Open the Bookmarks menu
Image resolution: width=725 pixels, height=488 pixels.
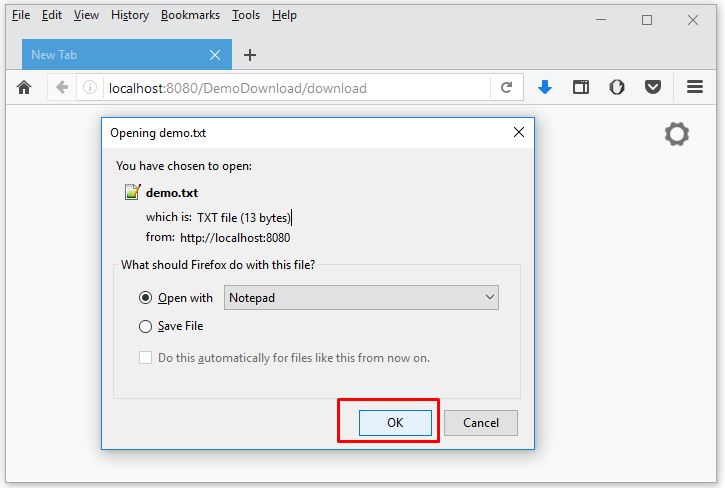click(190, 15)
